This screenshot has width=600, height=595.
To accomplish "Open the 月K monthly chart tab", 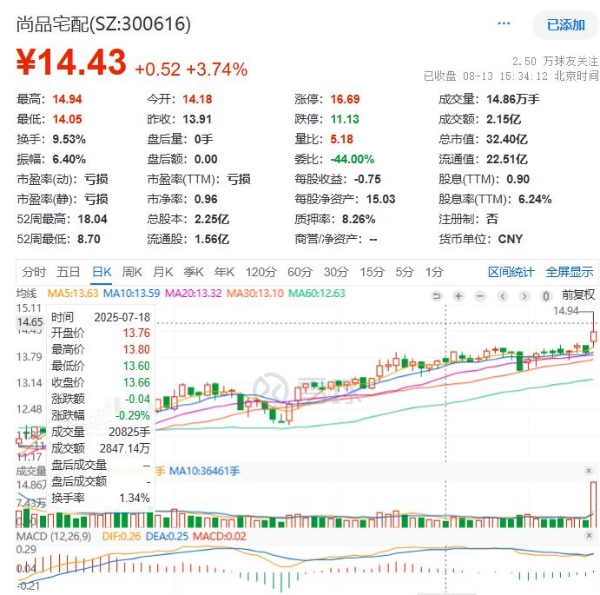I will click(x=163, y=272).
